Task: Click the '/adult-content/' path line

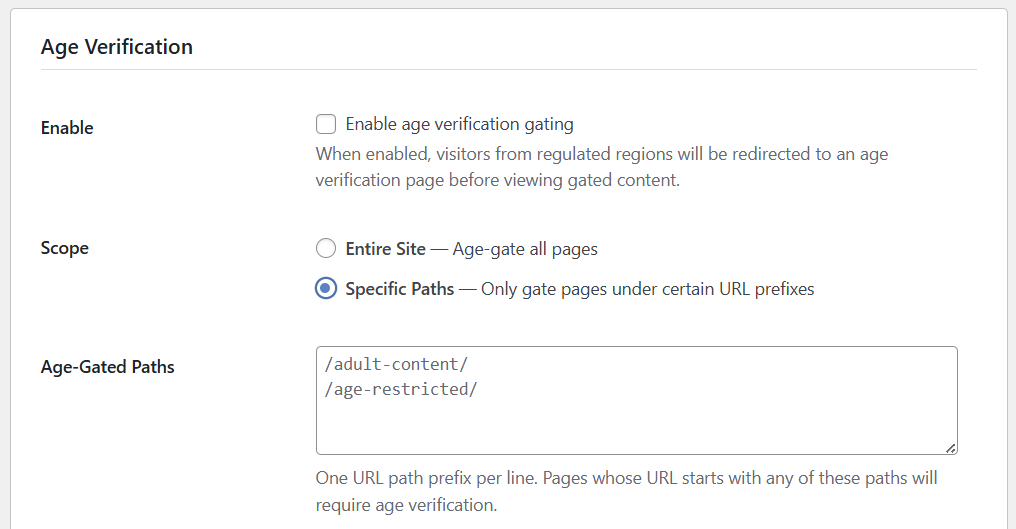Action: coord(396,364)
